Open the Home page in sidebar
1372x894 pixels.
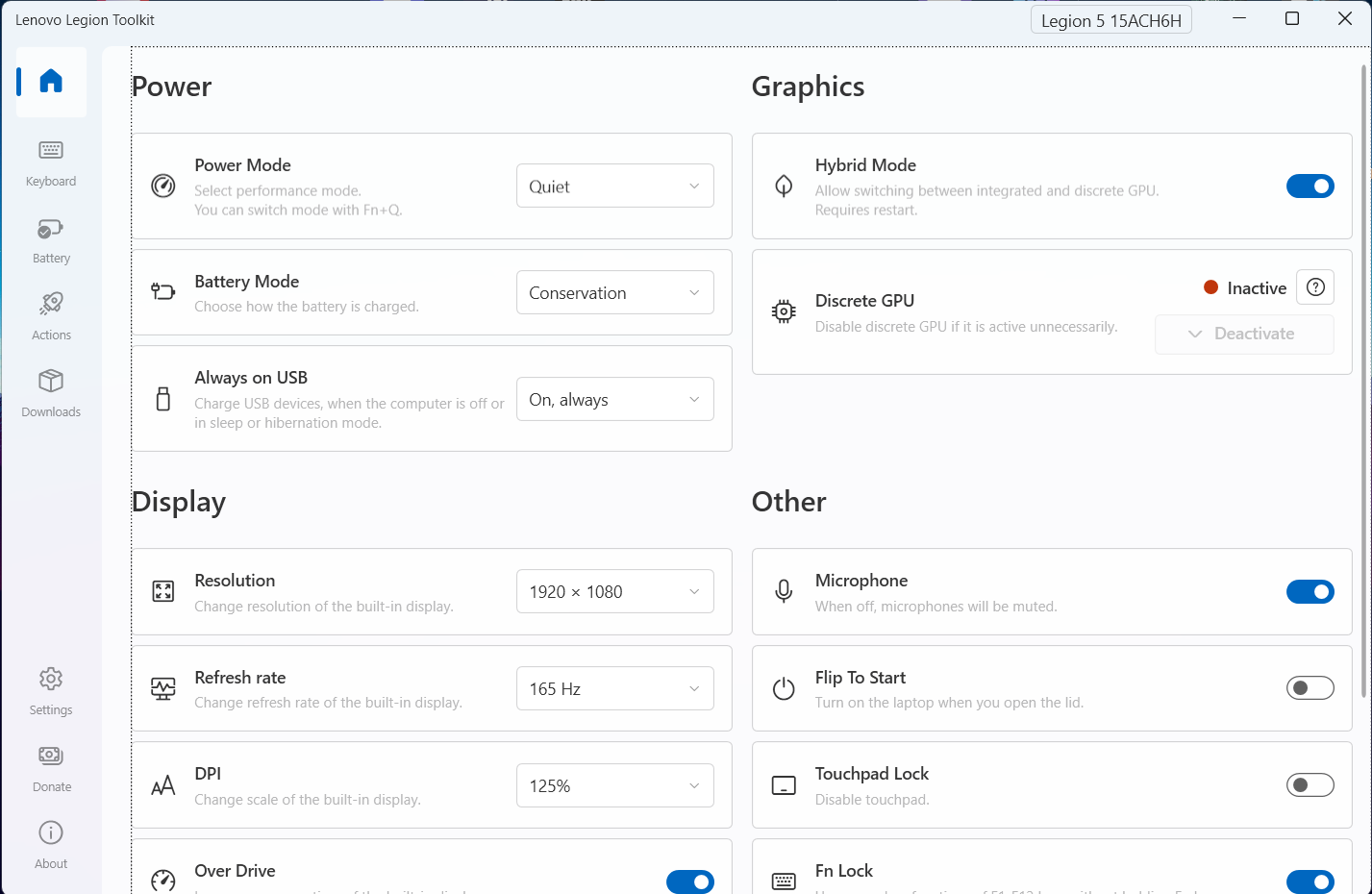click(x=51, y=82)
